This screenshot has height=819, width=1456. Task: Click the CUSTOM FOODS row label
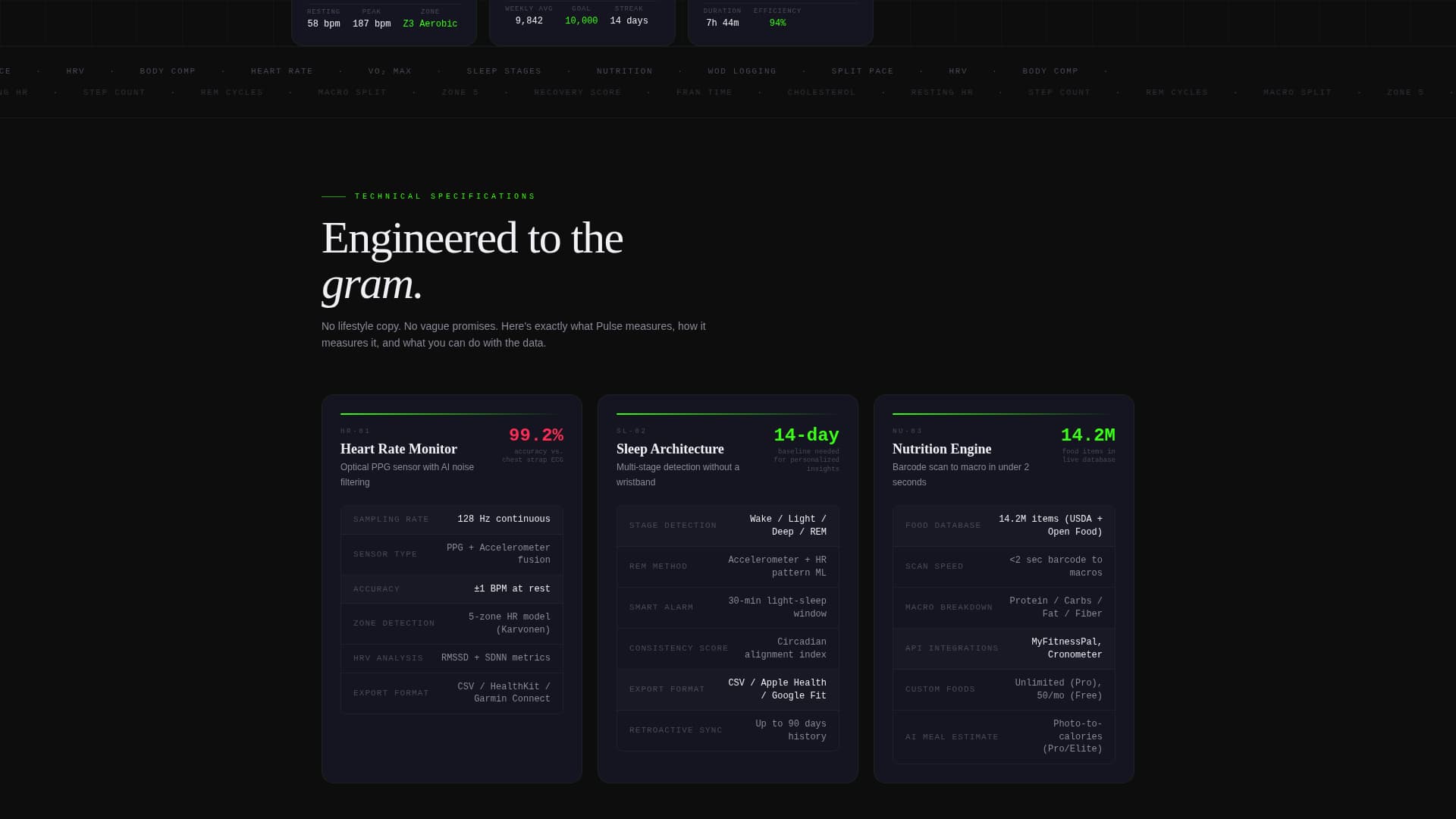[x=940, y=689]
